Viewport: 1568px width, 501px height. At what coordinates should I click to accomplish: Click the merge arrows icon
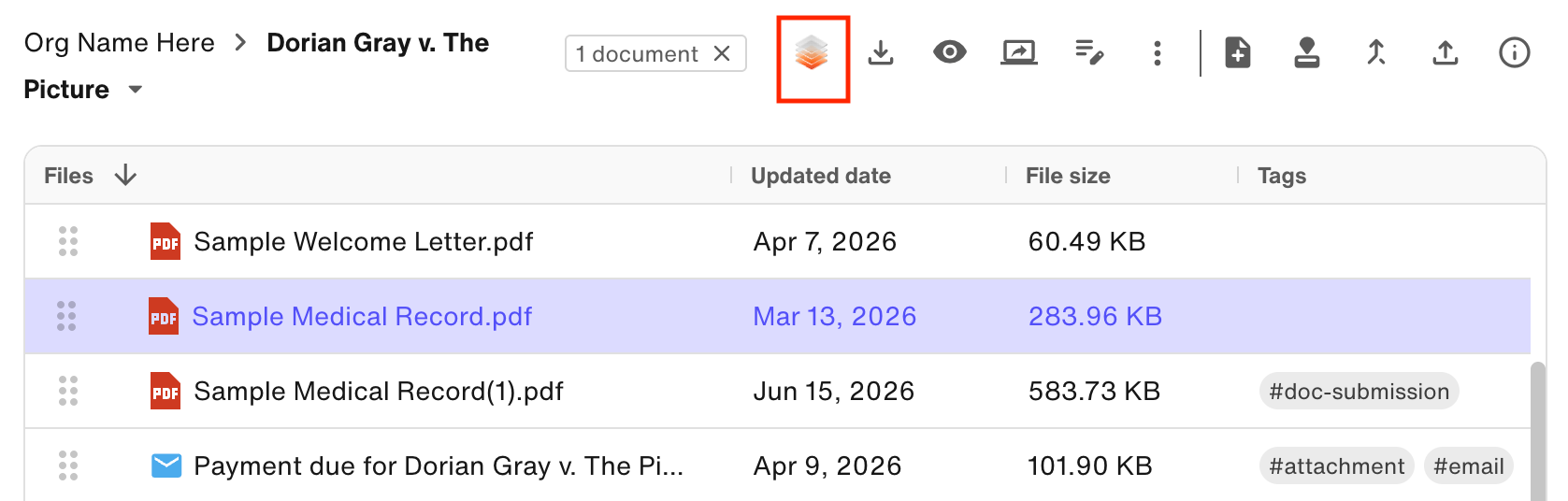pyautogui.click(x=1376, y=52)
